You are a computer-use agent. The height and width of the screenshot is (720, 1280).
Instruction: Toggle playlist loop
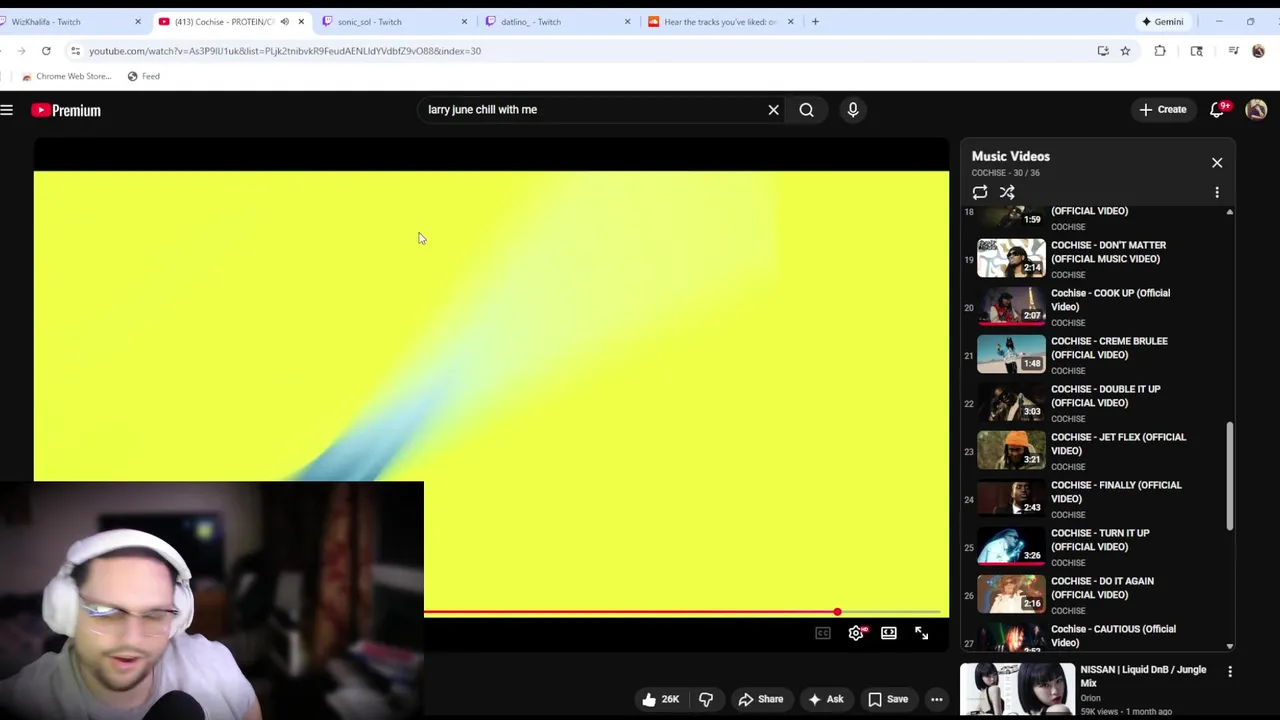click(980, 192)
